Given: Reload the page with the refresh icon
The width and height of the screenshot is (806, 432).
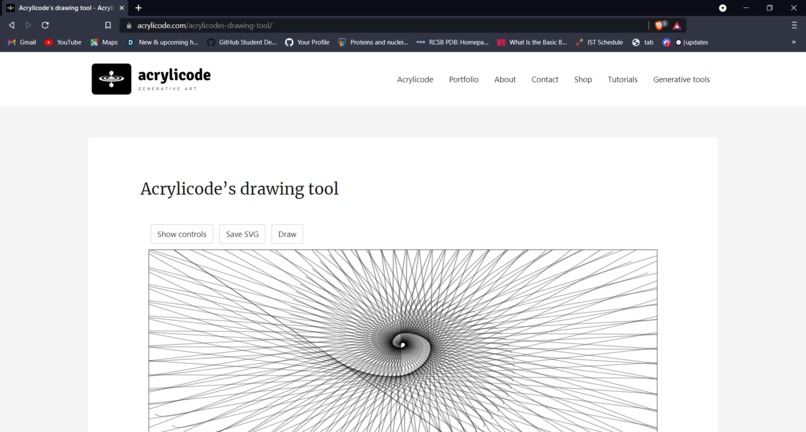Looking at the screenshot, I should [x=45, y=25].
